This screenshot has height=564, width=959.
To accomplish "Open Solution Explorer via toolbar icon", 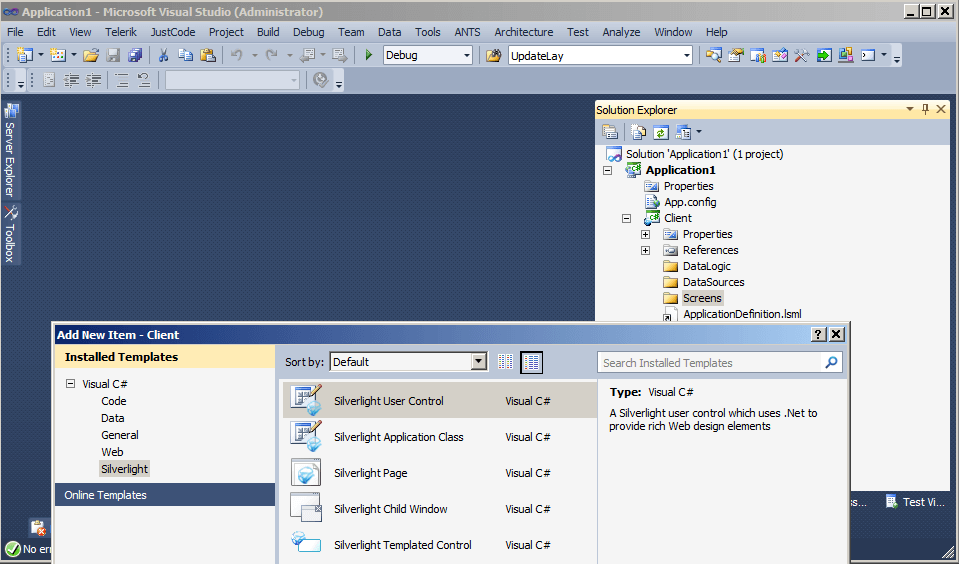I will click(x=714, y=55).
